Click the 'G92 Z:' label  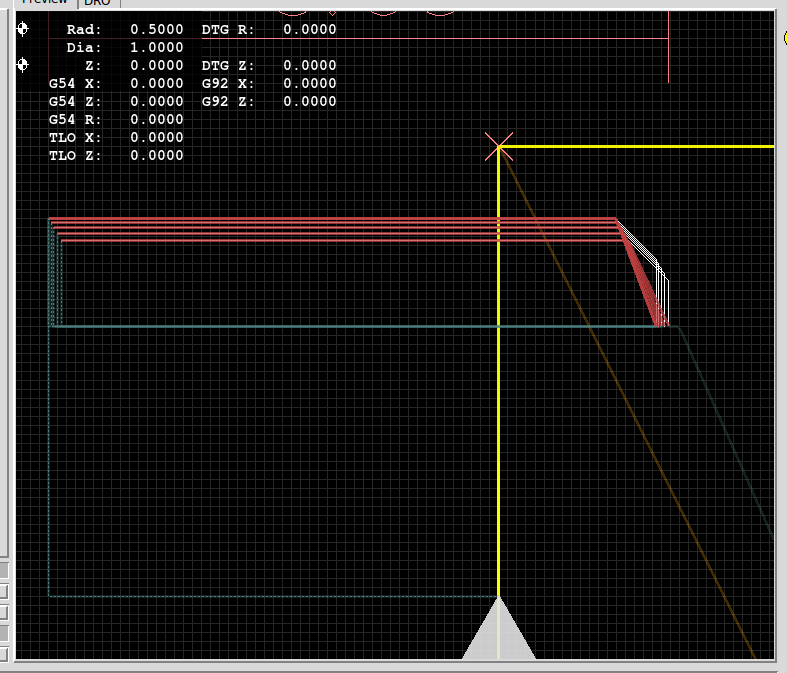(x=228, y=102)
